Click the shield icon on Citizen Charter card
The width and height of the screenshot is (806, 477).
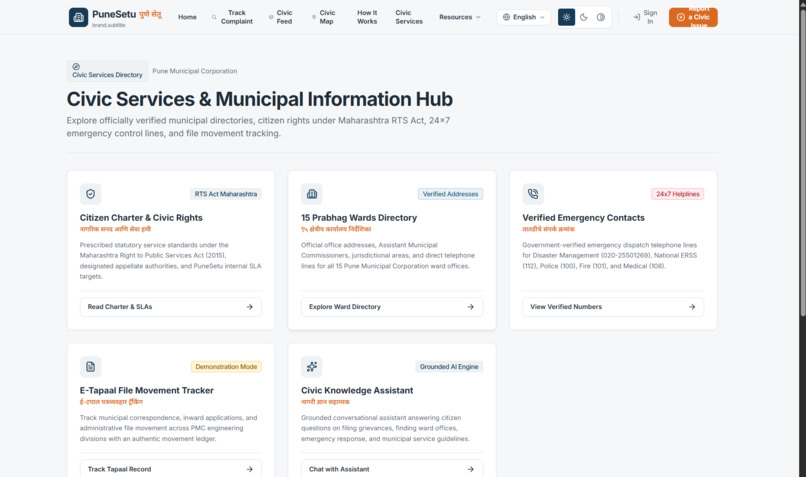click(x=90, y=194)
